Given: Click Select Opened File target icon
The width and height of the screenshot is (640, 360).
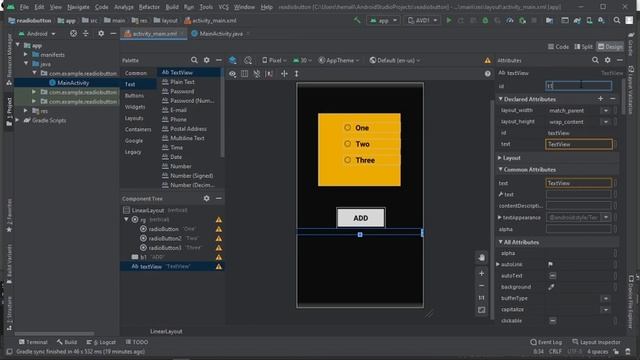Looking at the screenshot, I should coord(73,33).
